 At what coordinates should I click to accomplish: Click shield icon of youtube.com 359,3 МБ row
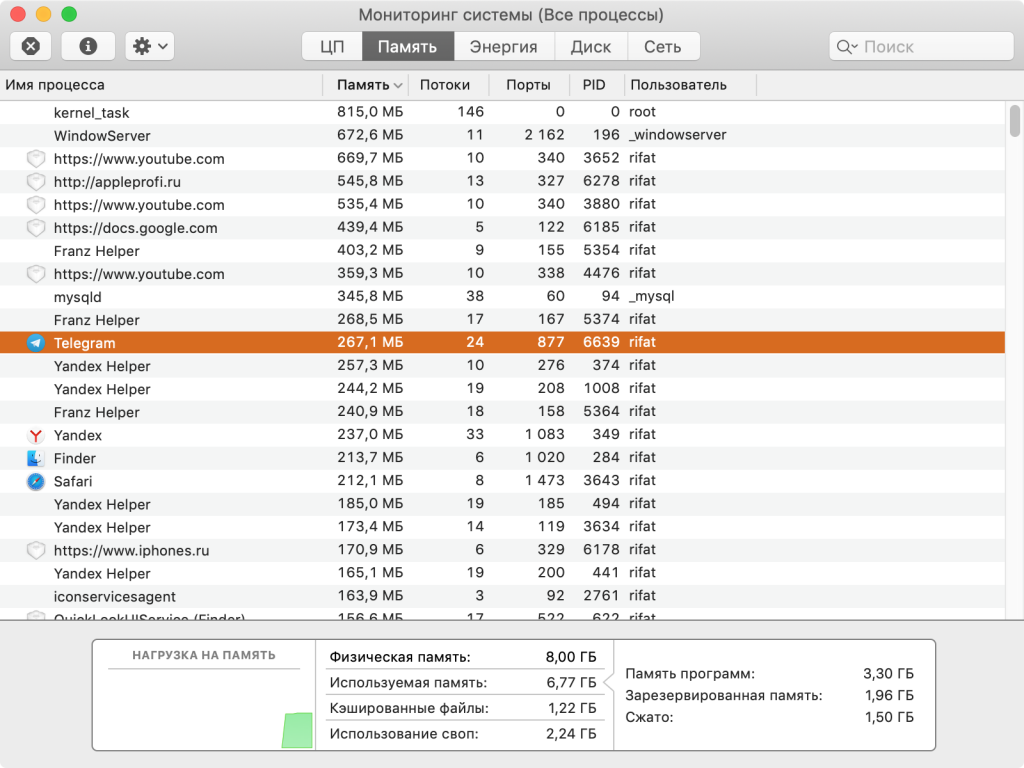(35, 274)
